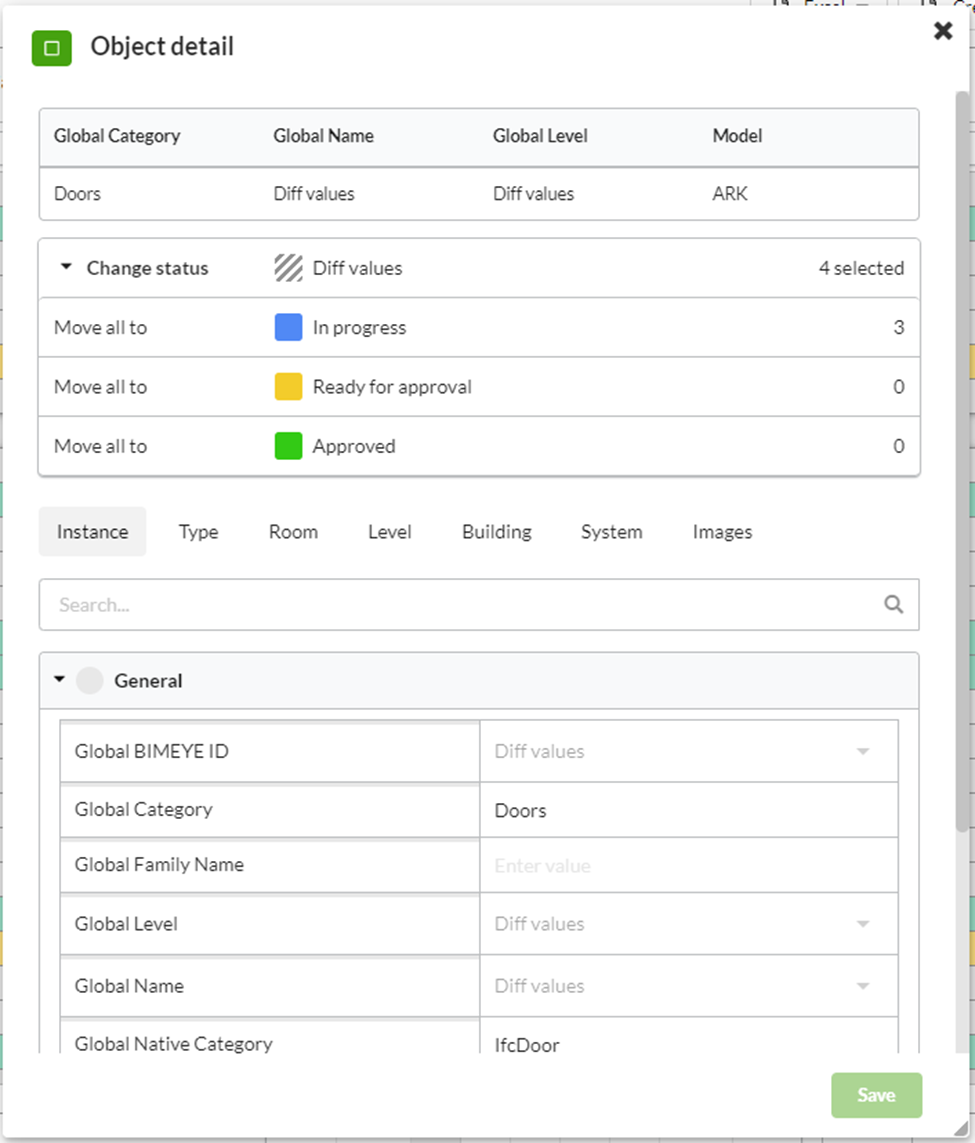975x1143 pixels.
Task: Click the green Approved swatch
Action: coord(289,446)
